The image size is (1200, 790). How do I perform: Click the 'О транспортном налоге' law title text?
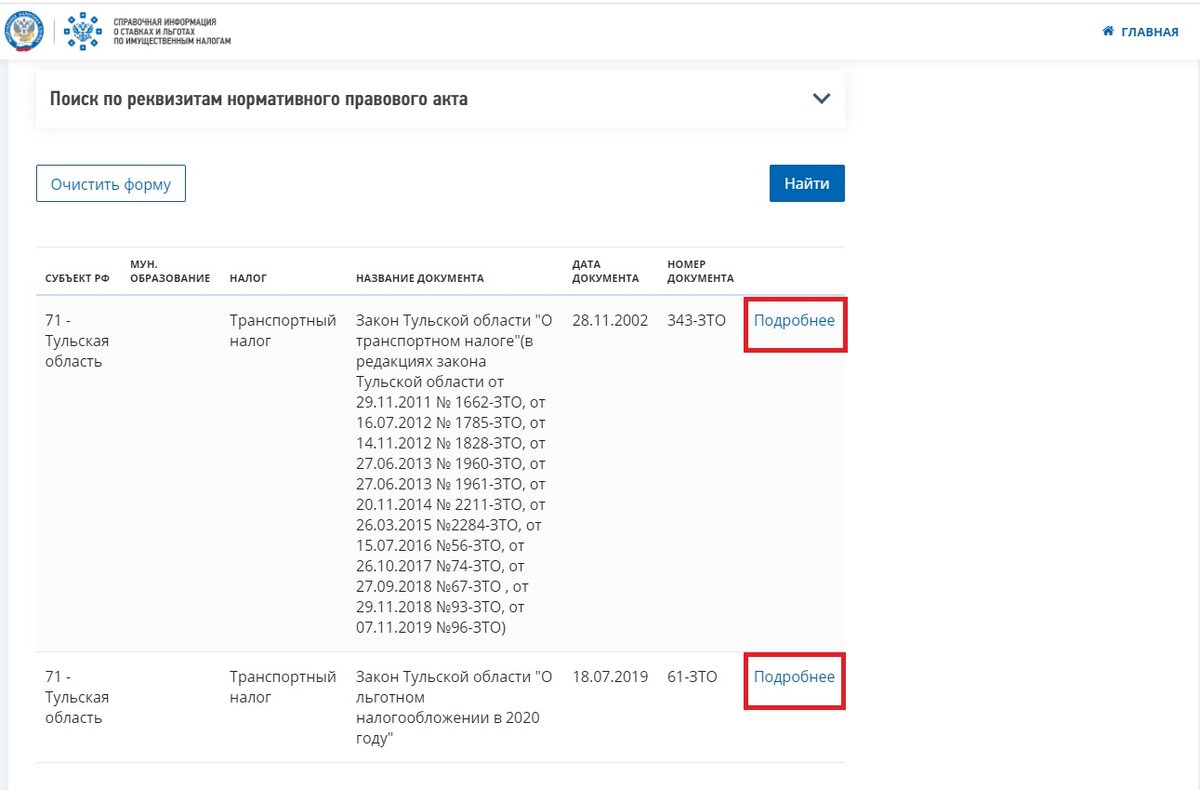click(x=453, y=473)
